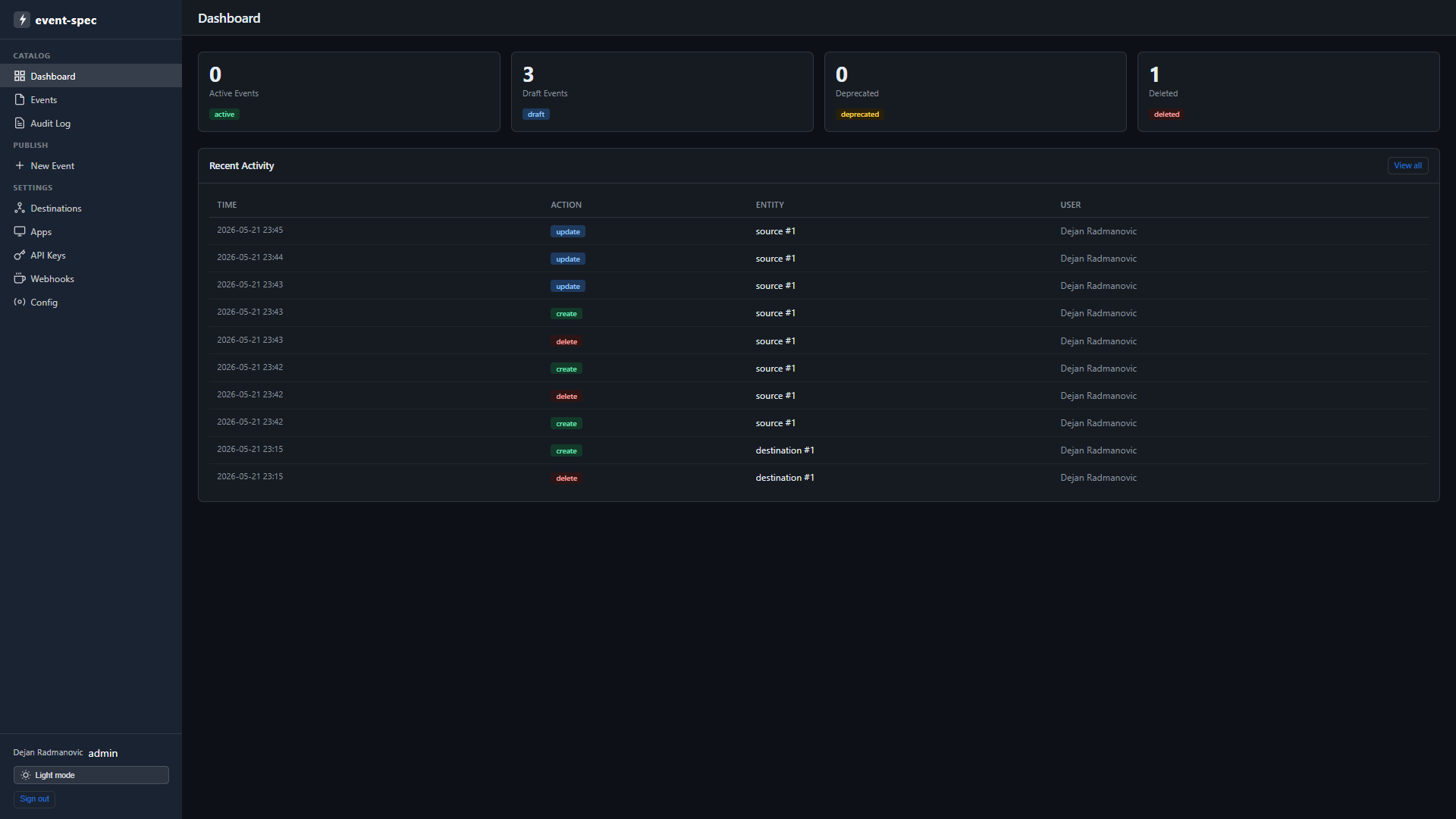Click the ENTITY column header
The width and height of the screenshot is (1456, 819).
[x=770, y=205]
